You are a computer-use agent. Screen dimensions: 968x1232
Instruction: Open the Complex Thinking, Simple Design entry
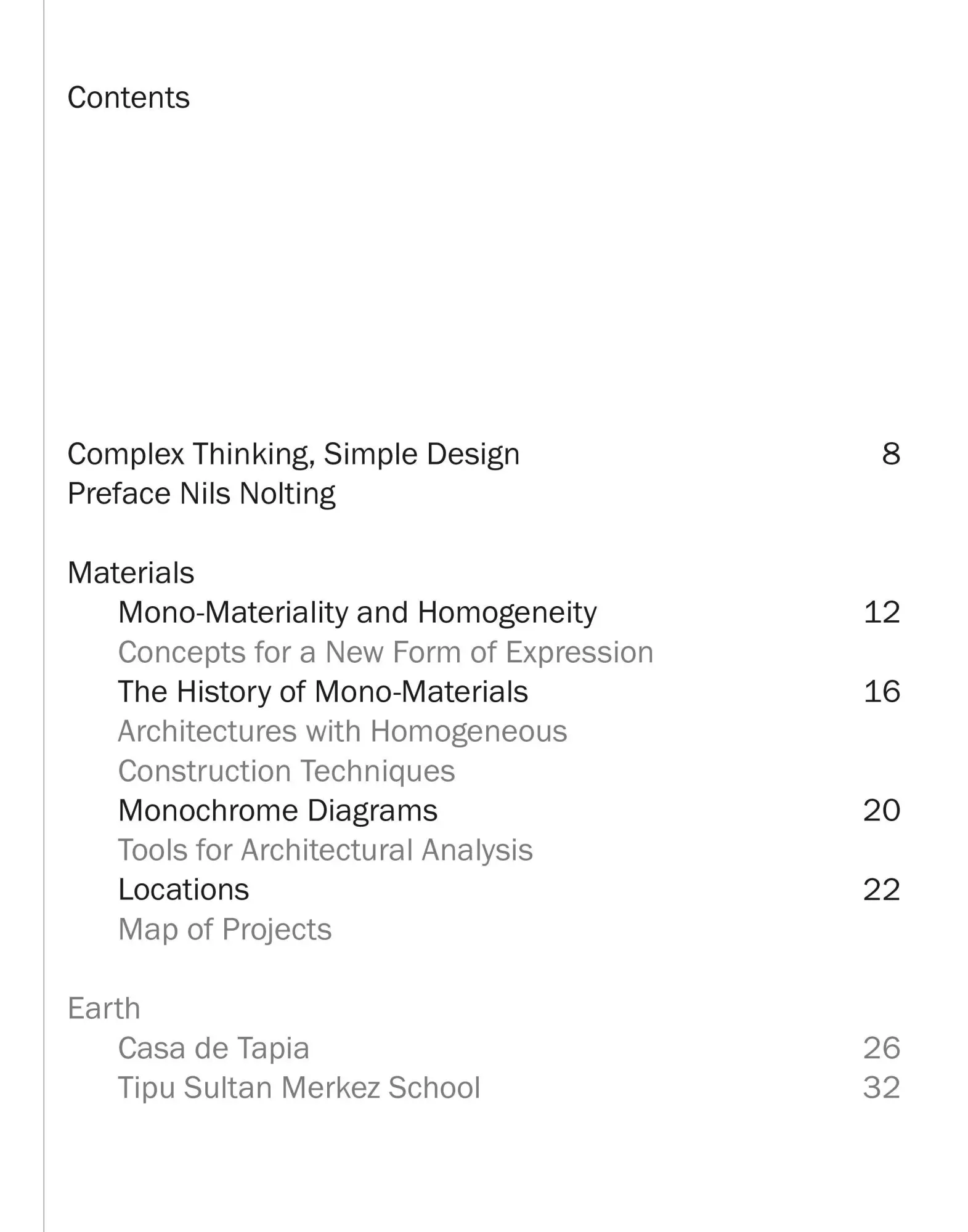293,455
